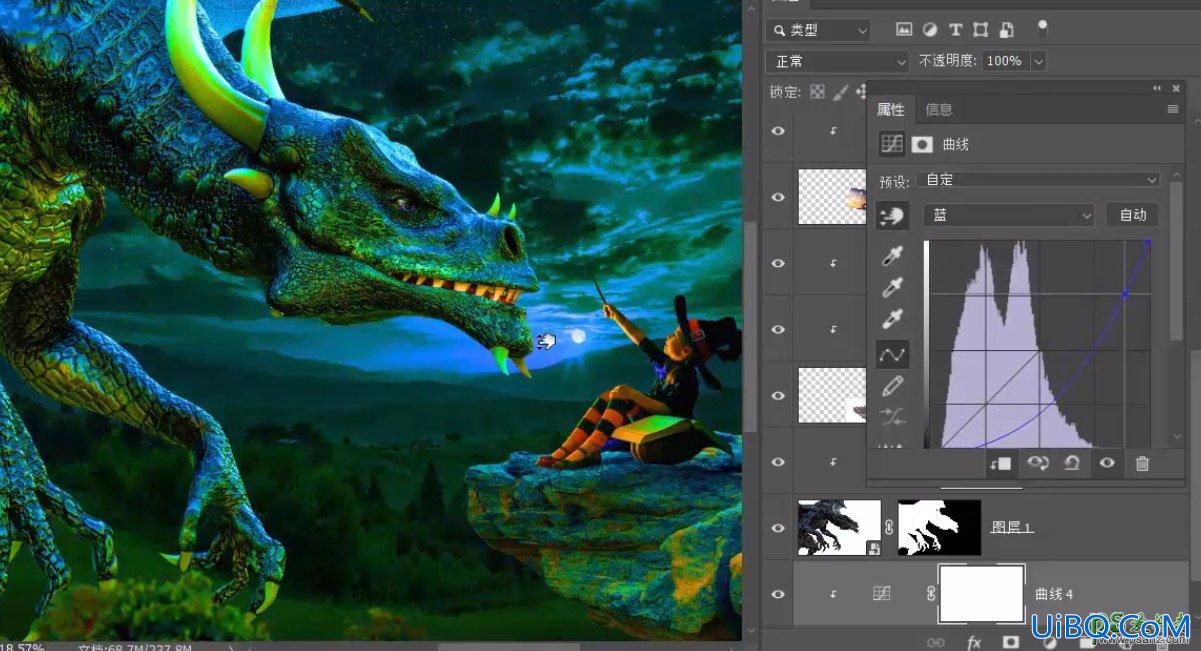Open the 蓝 channel dropdown
Image resolution: width=1201 pixels, height=651 pixels.
1010,215
